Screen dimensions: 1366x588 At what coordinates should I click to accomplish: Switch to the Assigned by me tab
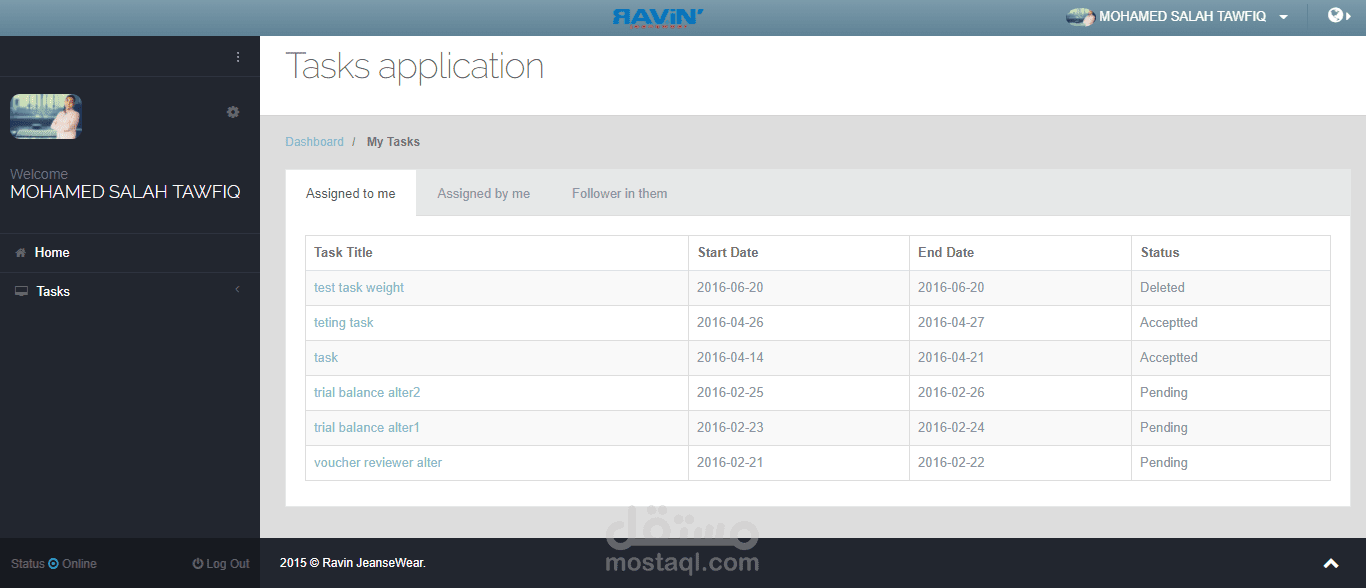click(x=484, y=193)
